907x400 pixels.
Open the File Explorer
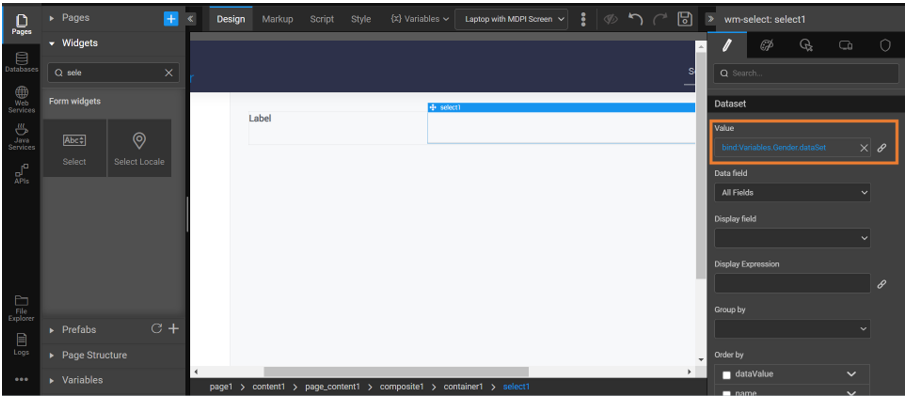click(21, 307)
